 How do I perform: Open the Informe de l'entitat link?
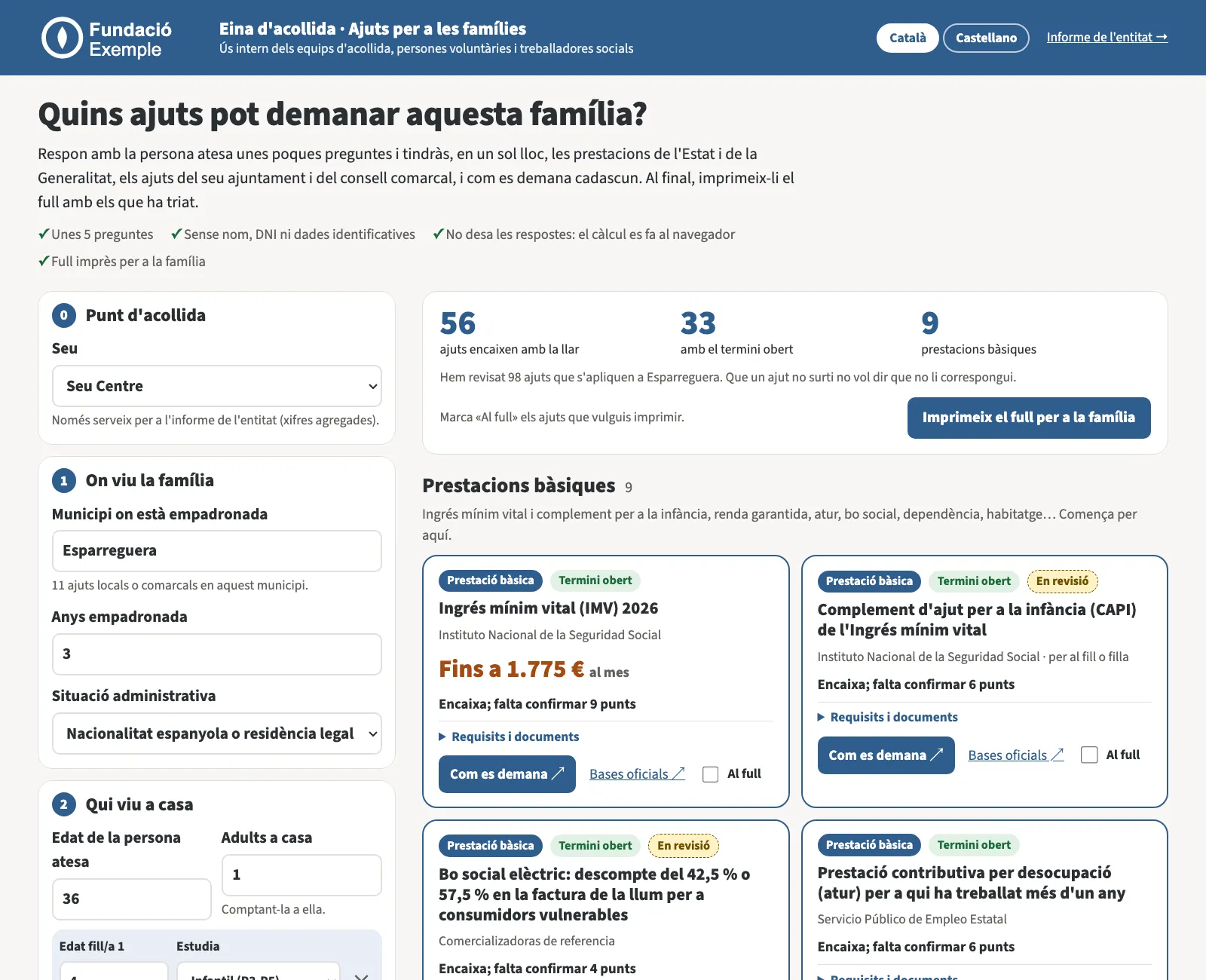point(1107,37)
